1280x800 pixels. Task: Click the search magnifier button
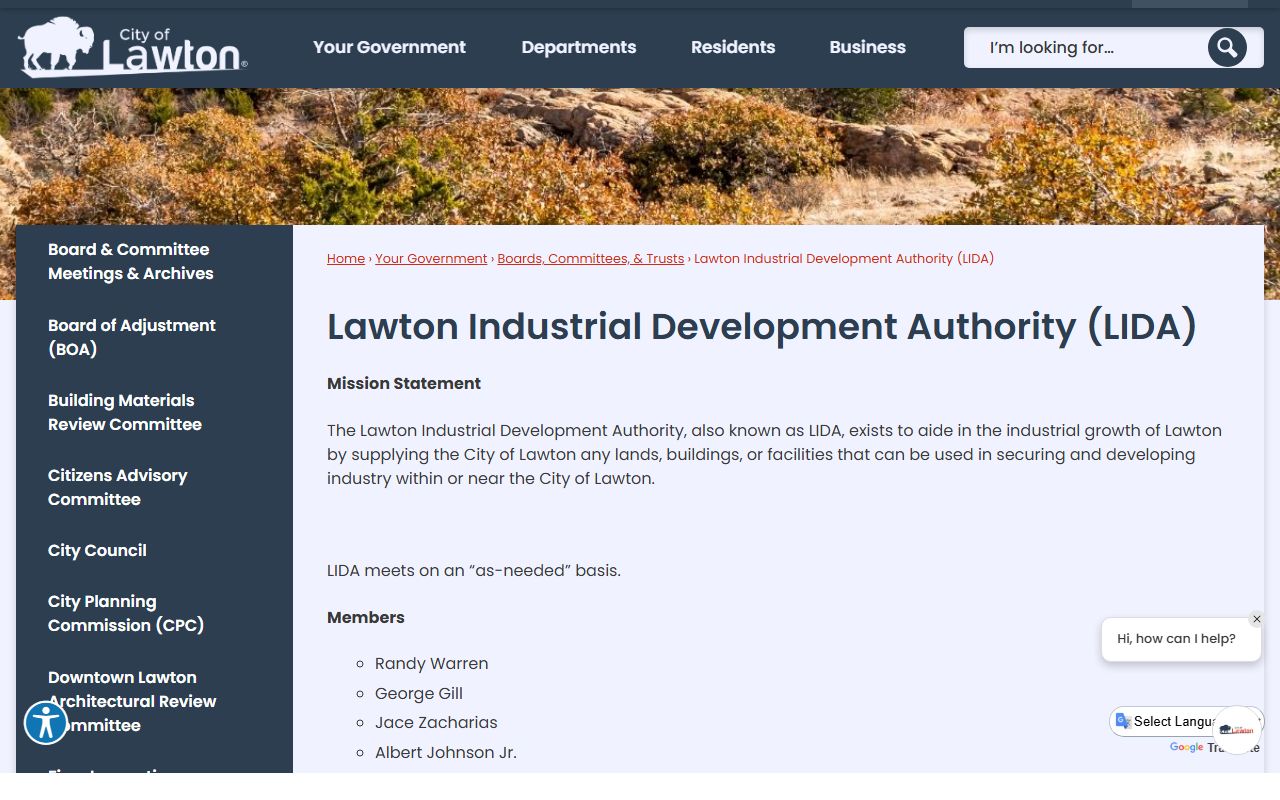tap(1227, 47)
